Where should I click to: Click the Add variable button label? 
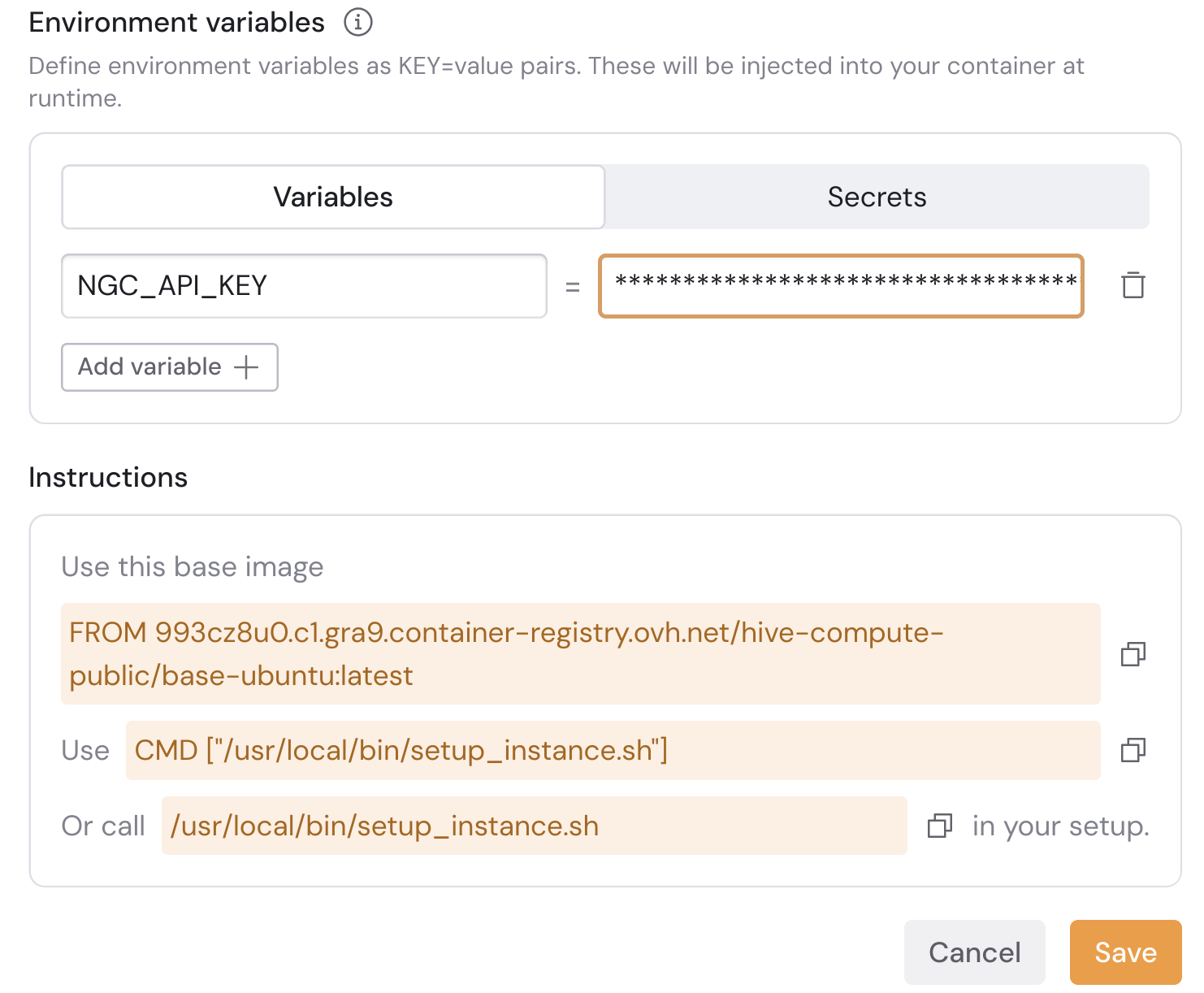pos(149,366)
